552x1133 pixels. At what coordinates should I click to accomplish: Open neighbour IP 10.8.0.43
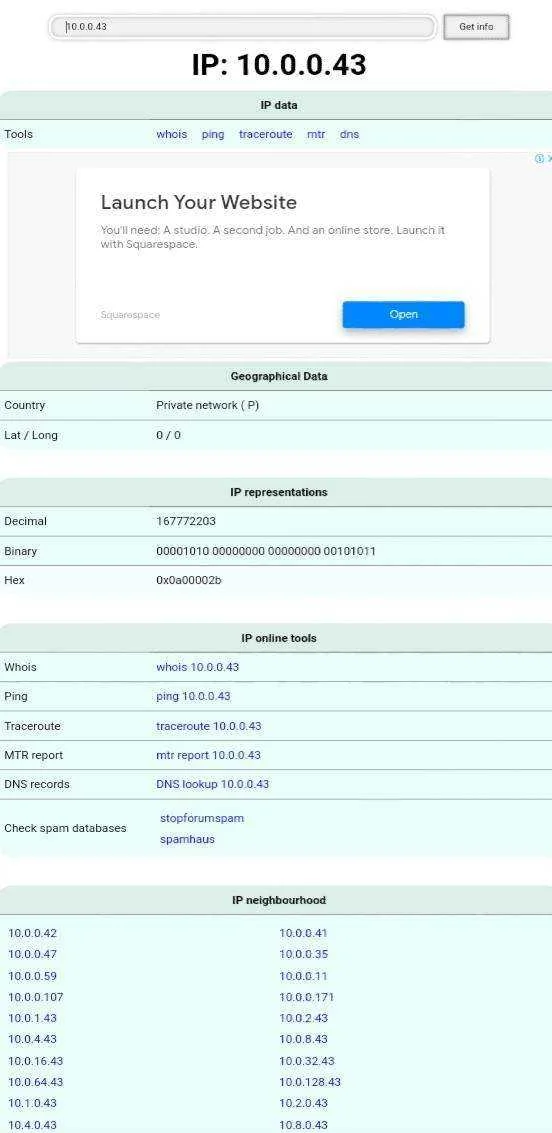[303, 1126]
